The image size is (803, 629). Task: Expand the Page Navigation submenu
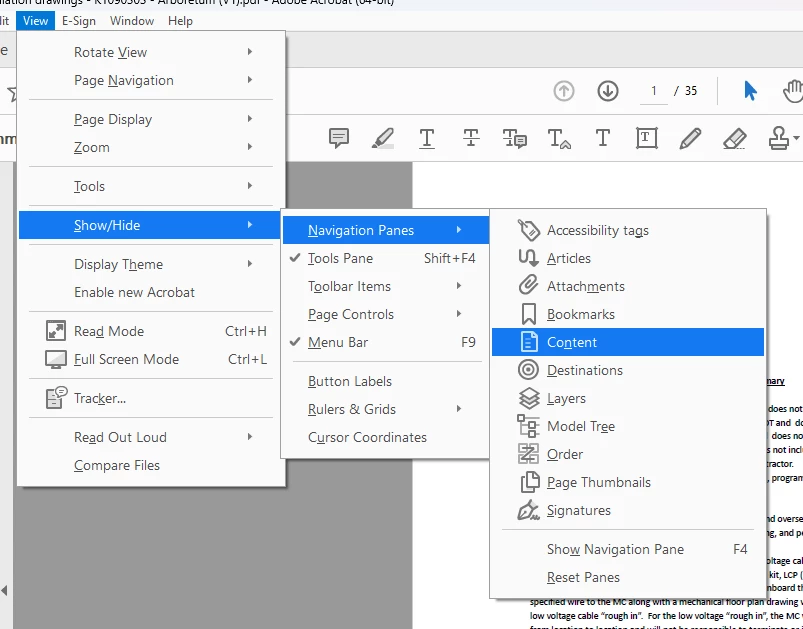click(151, 80)
